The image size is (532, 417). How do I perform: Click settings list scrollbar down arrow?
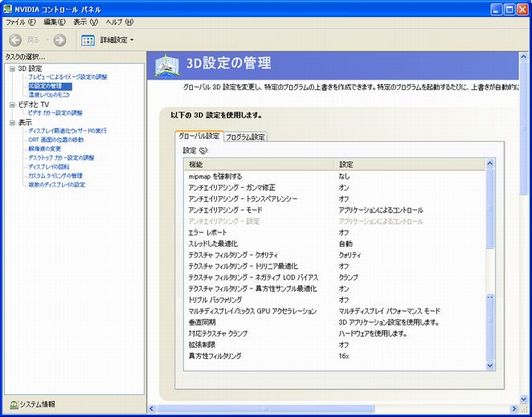490,365
